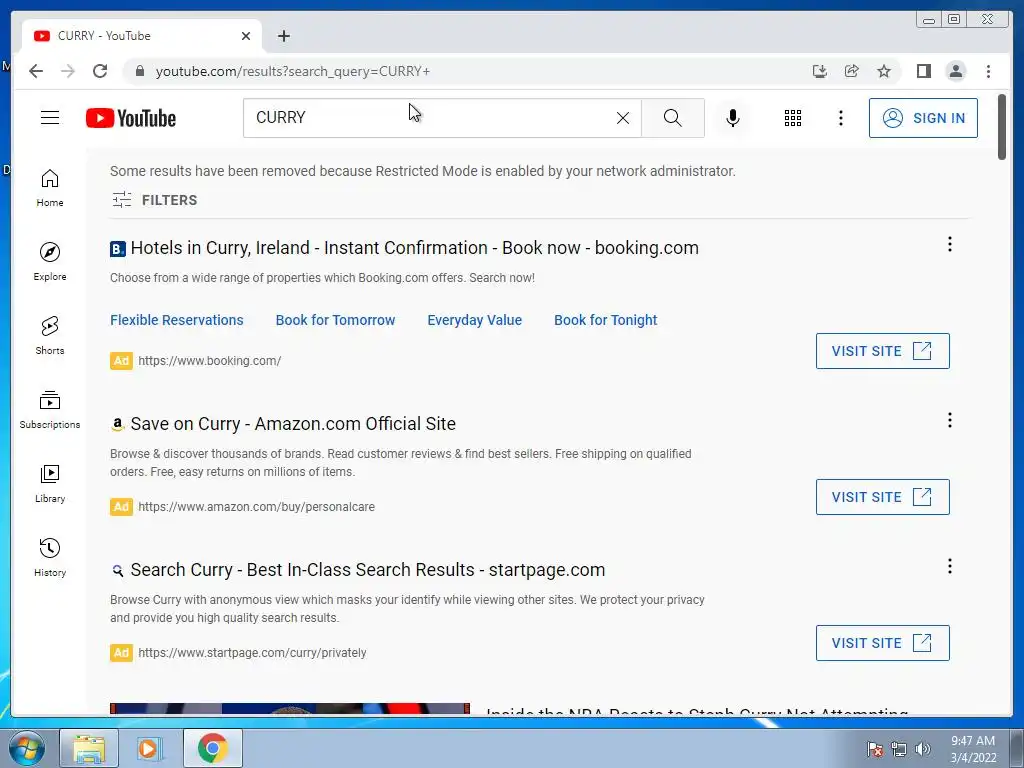Clear the CURRY search text
The height and width of the screenshot is (768, 1024).
pyautogui.click(x=623, y=118)
